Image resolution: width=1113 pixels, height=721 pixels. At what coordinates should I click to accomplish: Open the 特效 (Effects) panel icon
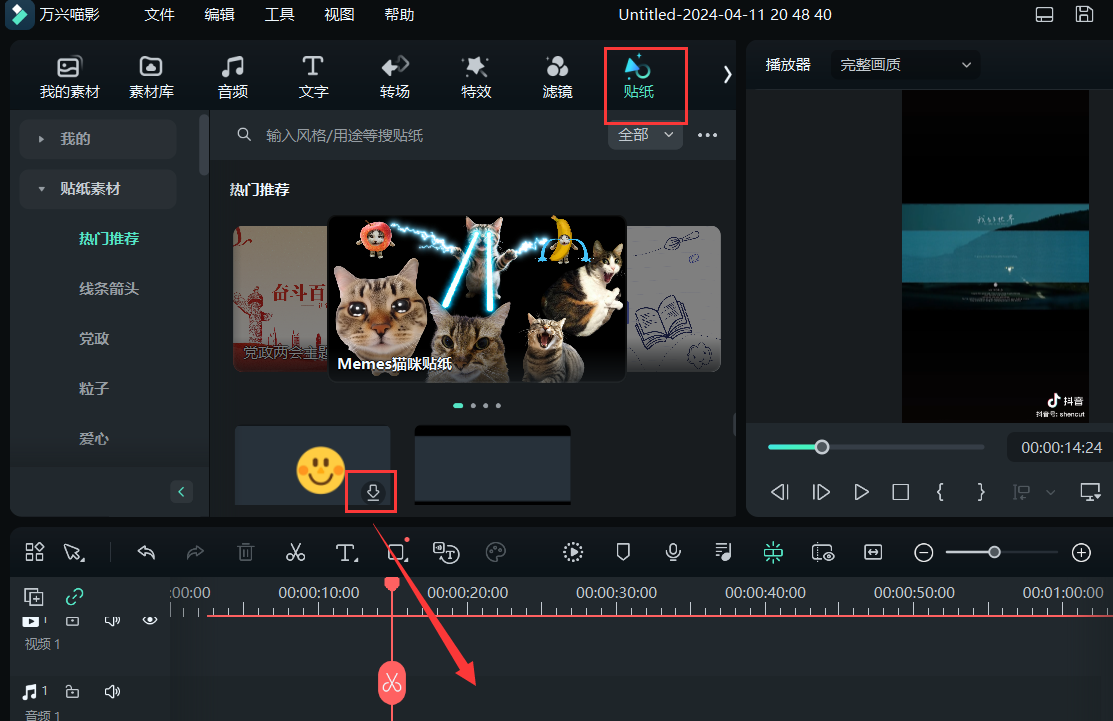[x=475, y=75]
